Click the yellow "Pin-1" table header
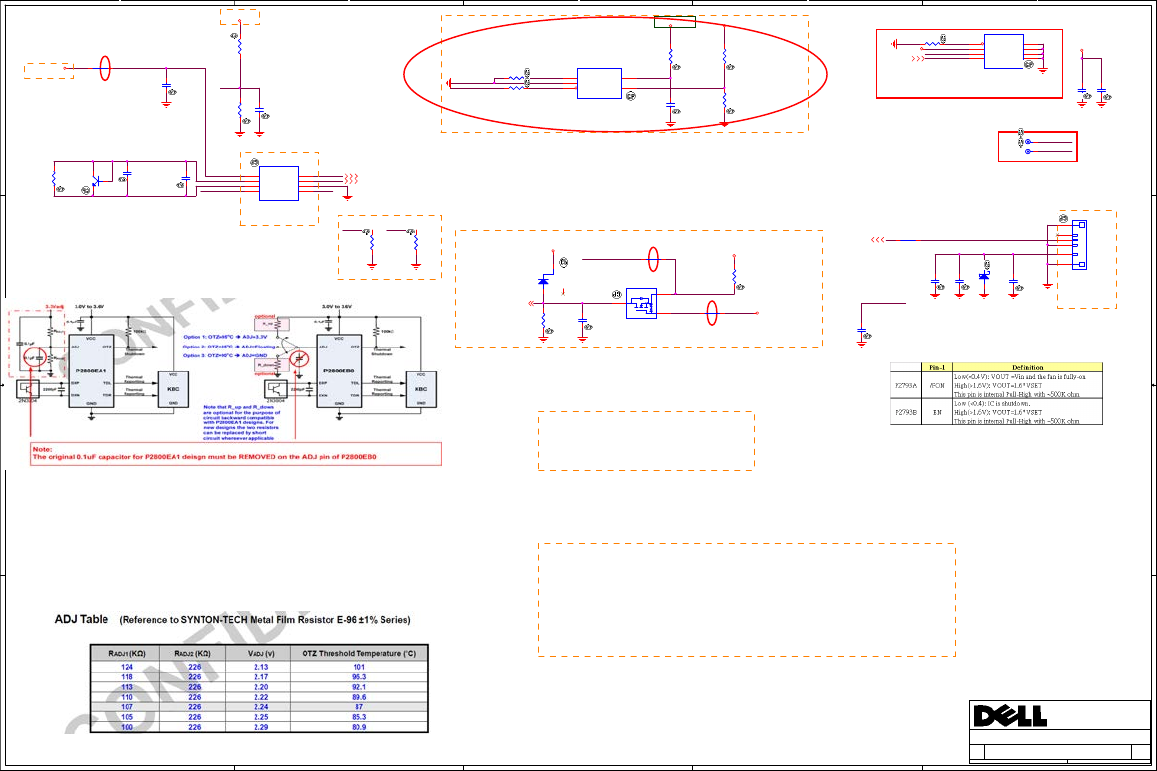This screenshot has width=1157, height=771. click(937, 367)
